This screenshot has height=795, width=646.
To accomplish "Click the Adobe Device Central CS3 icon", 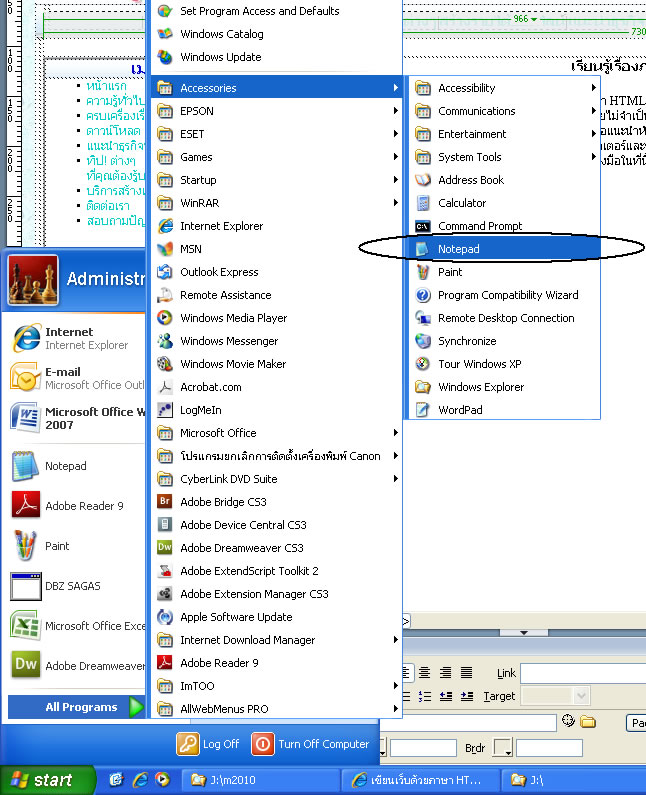I will tap(165, 525).
